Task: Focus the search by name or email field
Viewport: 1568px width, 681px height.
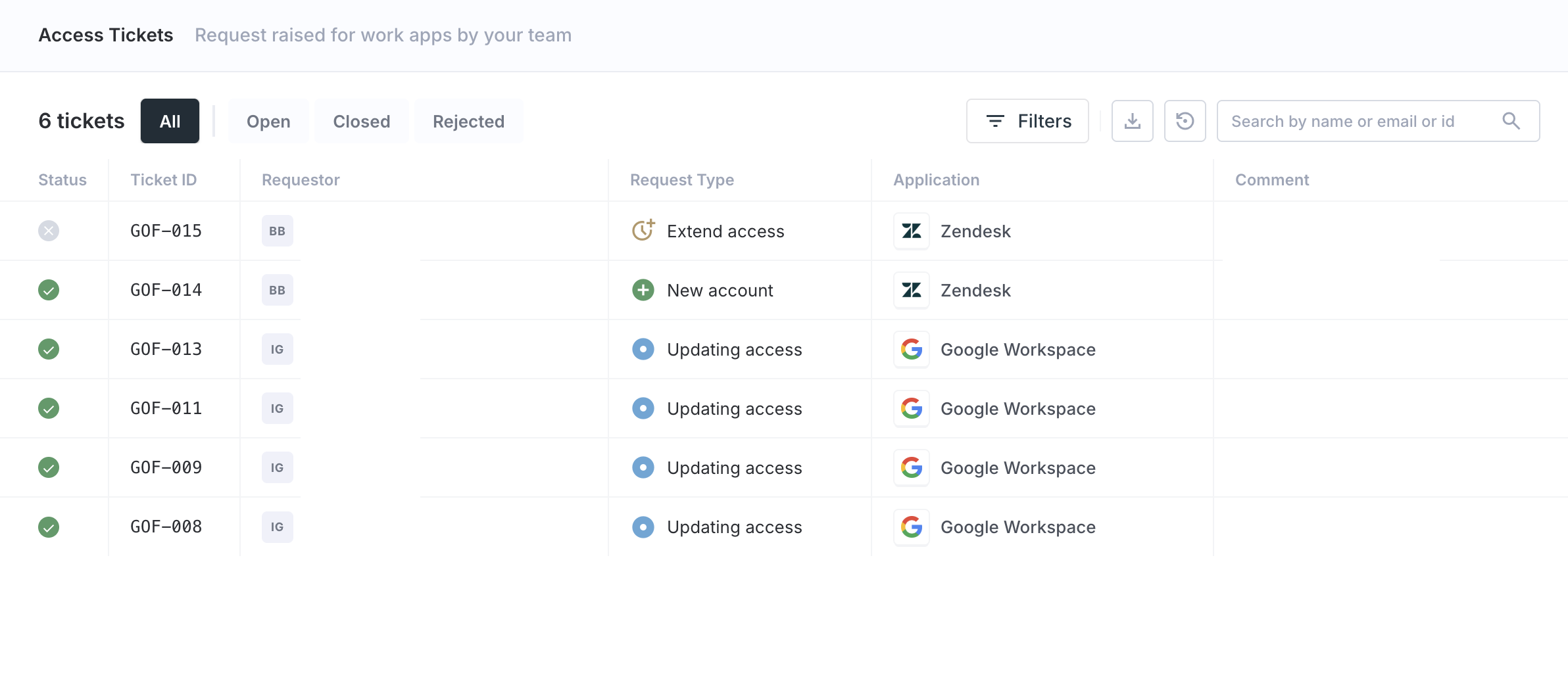Action: pos(1355,121)
